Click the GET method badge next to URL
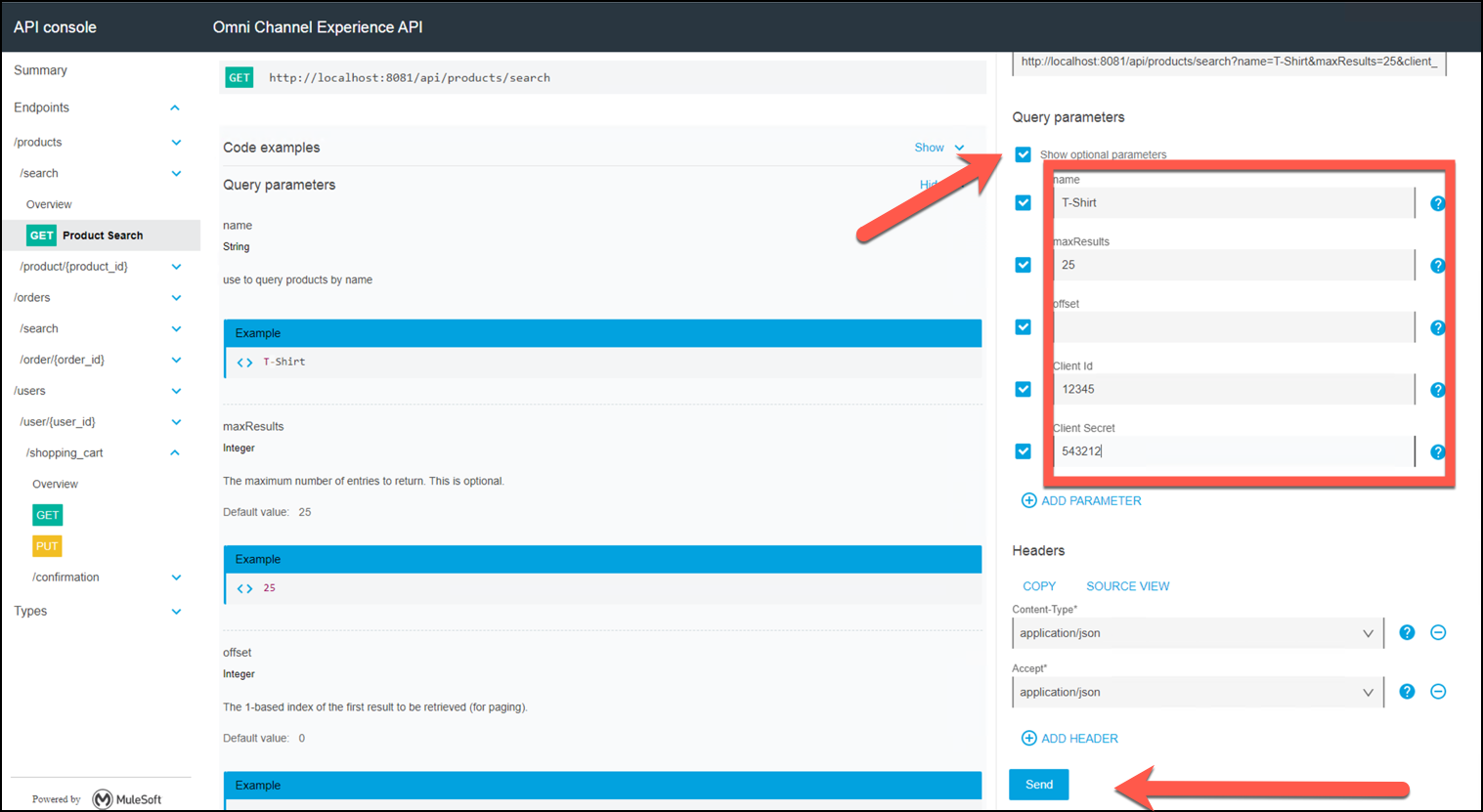Image resolution: width=1483 pixels, height=812 pixels. click(x=240, y=78)
